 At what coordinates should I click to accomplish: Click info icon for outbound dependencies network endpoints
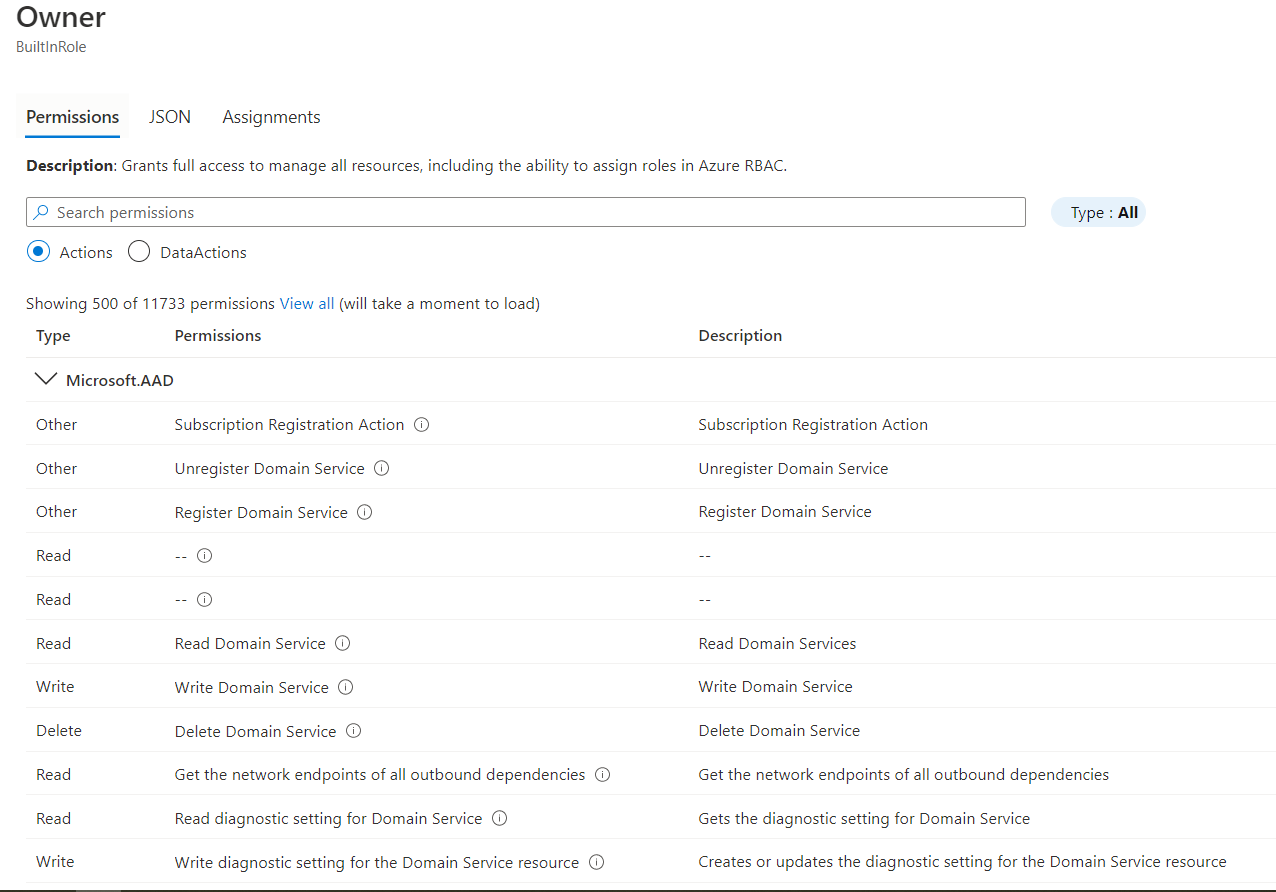pyautogui.click(x=602, y=775)
